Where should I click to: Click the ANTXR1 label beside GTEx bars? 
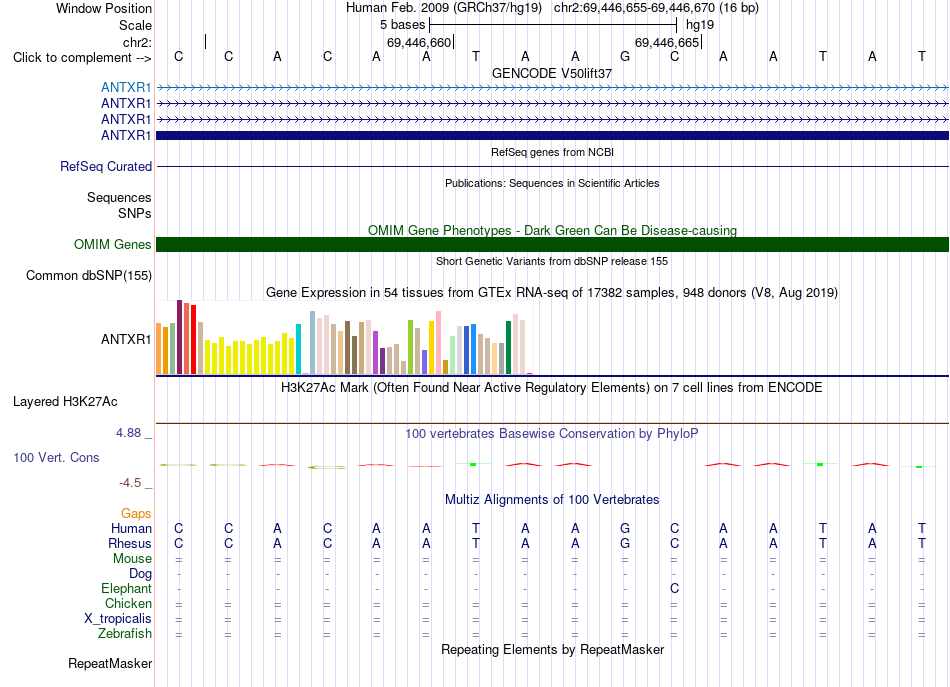pos(126,339)
